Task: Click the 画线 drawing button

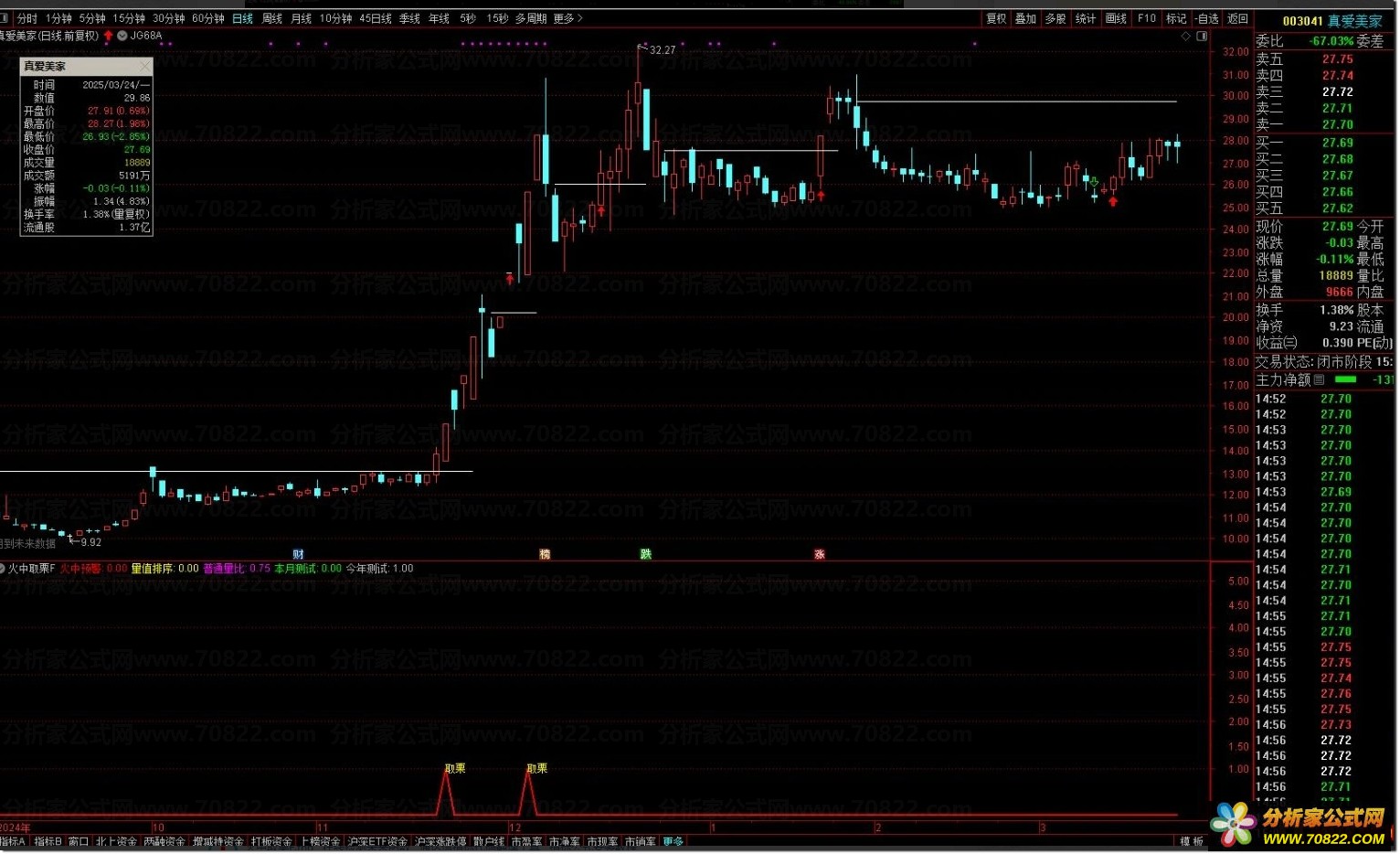Action: coord(1116,18)
